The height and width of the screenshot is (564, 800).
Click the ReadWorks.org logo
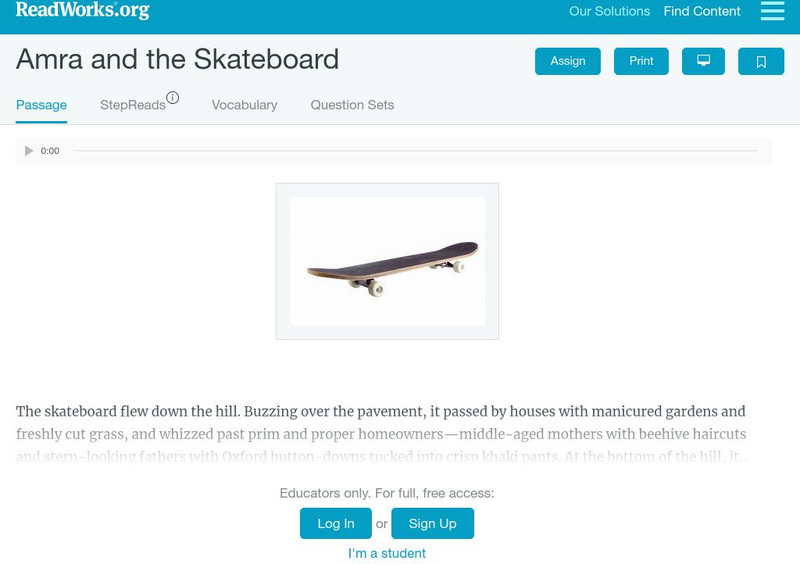point(82,11)
